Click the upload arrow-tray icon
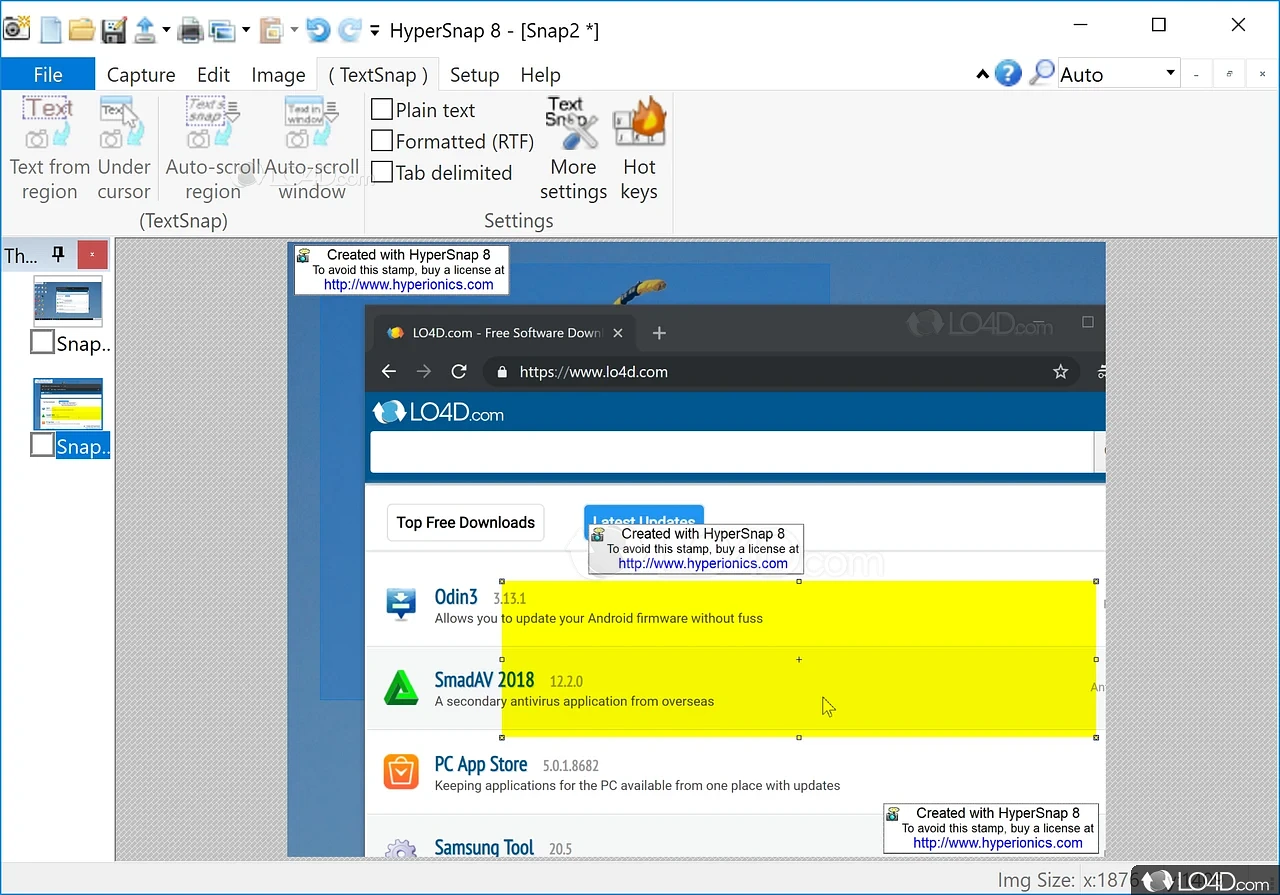Image resolution: width=1280 pixels, height=895 pixels. (x=146, y=29)
